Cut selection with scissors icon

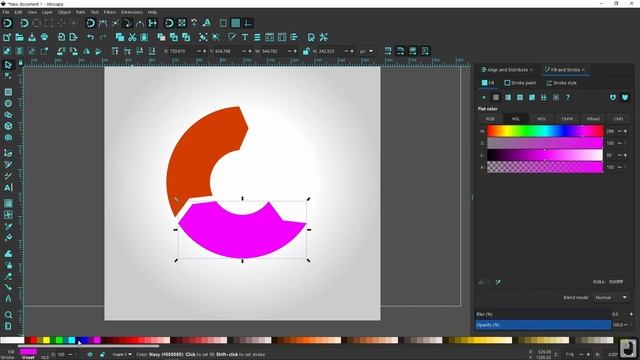point(132,37)
